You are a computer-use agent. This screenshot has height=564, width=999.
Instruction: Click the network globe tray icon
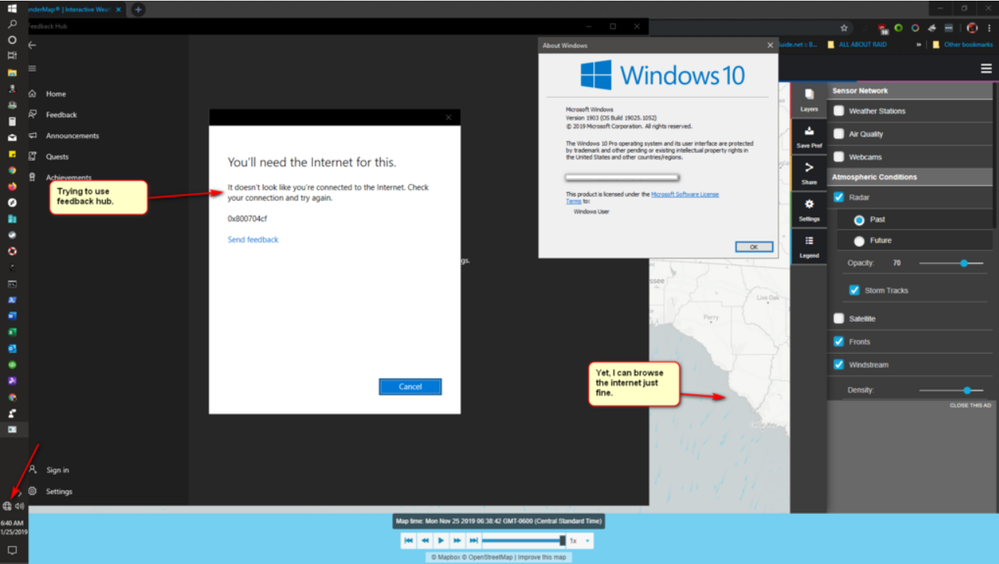click(7, 506)
